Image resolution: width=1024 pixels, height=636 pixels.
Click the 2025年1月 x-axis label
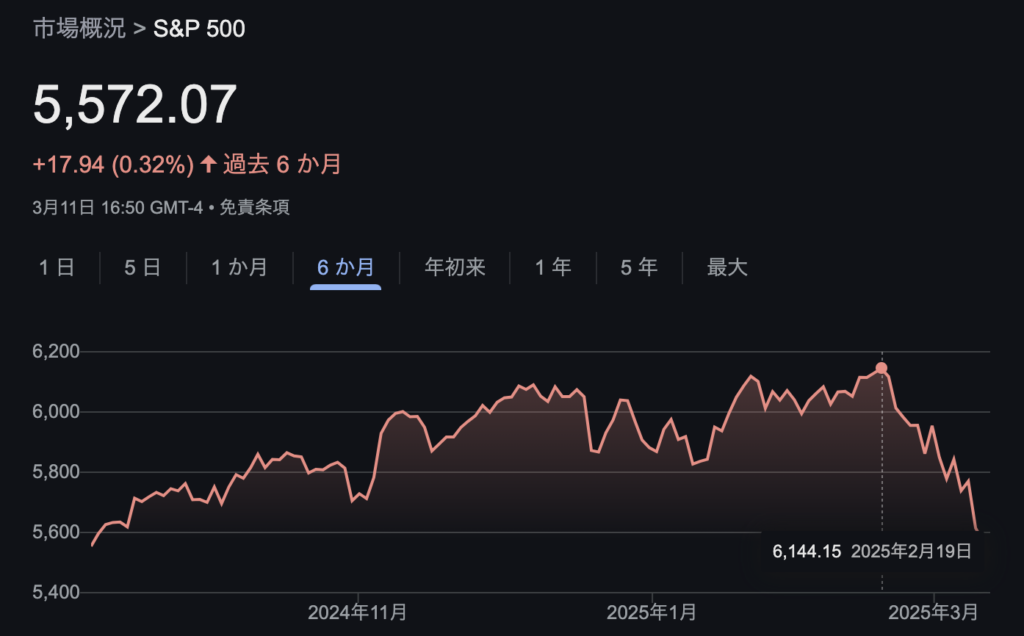(x=651, y=611)
